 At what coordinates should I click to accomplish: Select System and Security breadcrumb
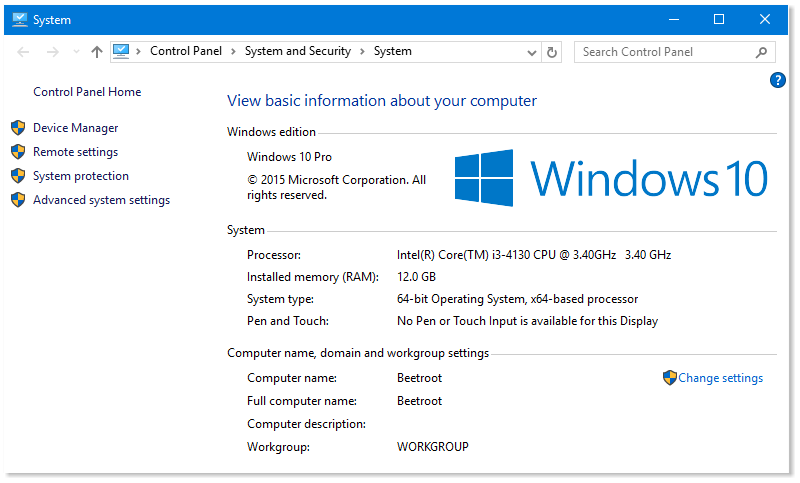tap(298, 52)
